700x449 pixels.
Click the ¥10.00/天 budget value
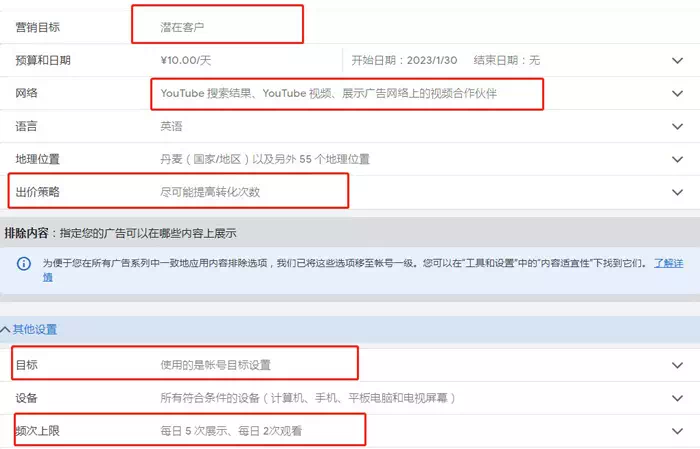click(x=182, y=61)
